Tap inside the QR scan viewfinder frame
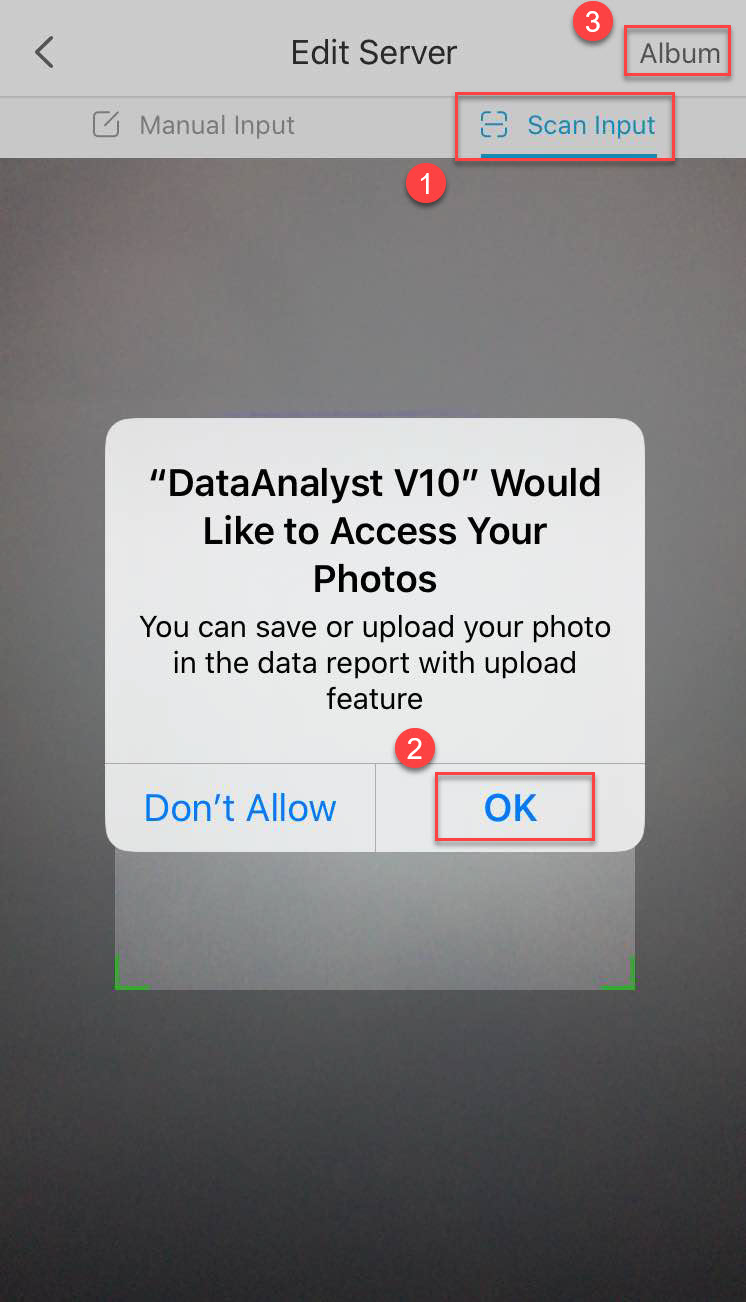 375,920
